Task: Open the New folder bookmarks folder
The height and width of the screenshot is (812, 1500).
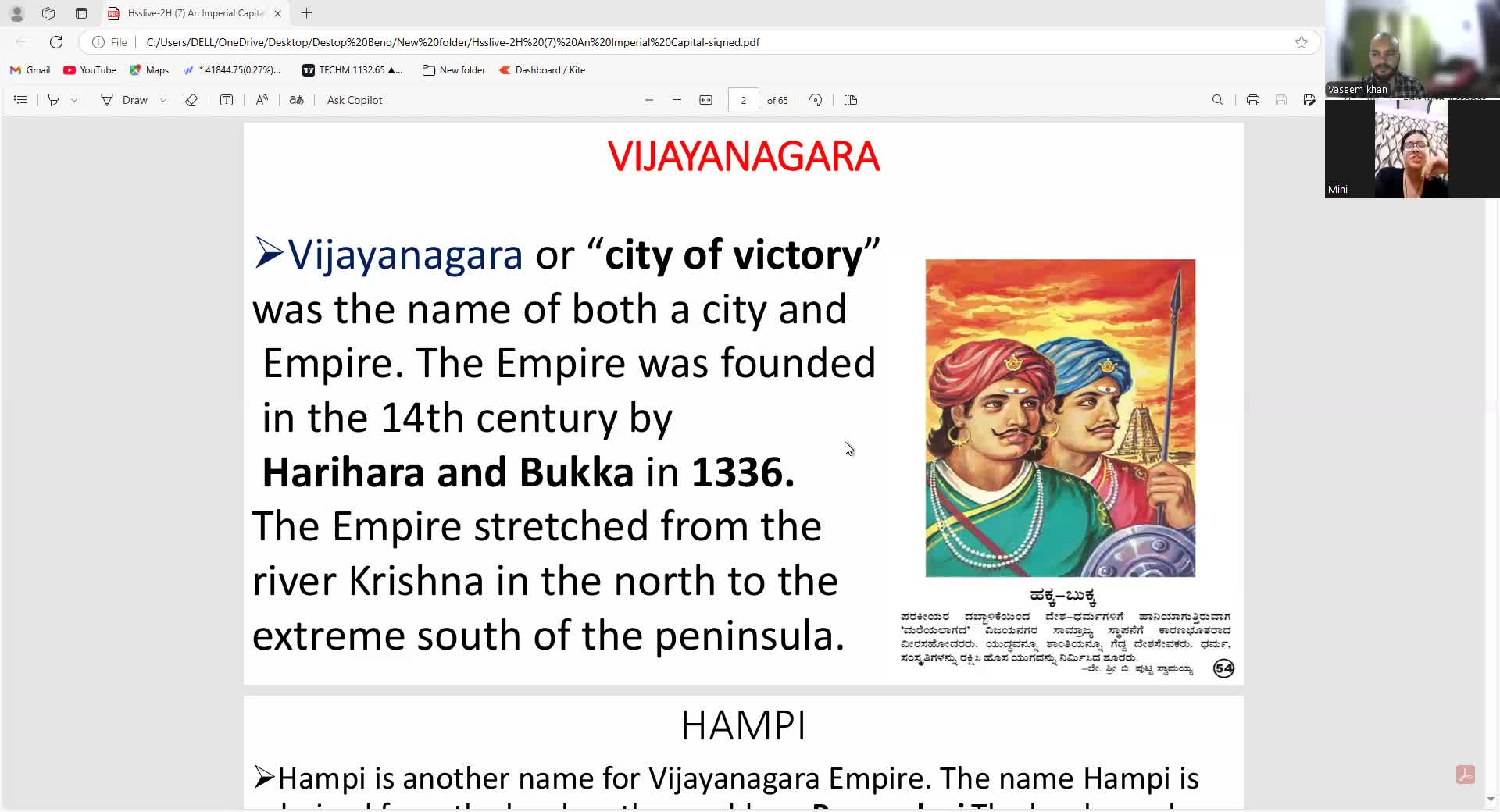Action: pos(454,70)
